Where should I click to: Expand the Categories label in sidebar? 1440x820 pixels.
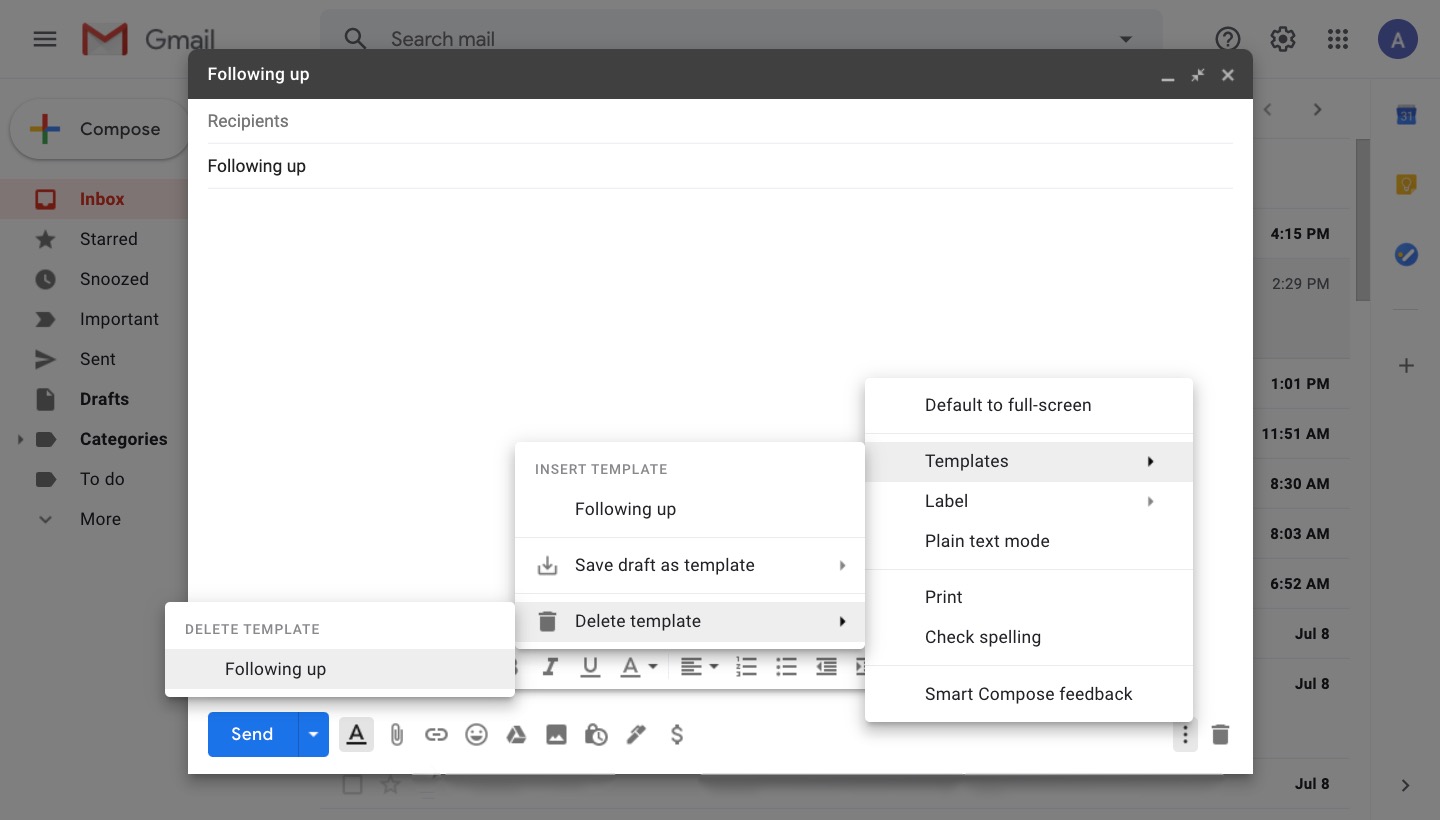click(x=20, y=439)
